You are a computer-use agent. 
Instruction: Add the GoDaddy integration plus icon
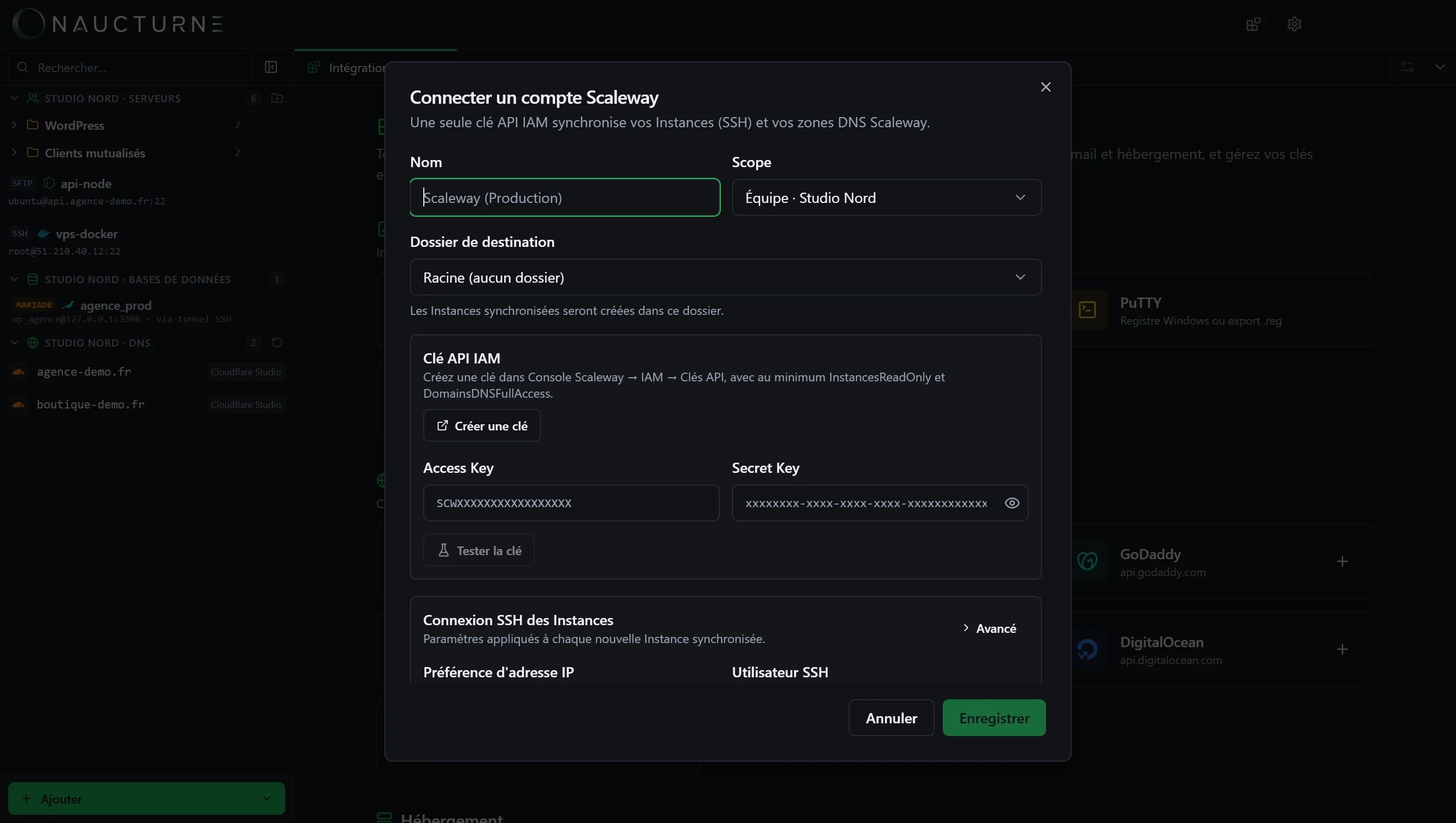1343,561
